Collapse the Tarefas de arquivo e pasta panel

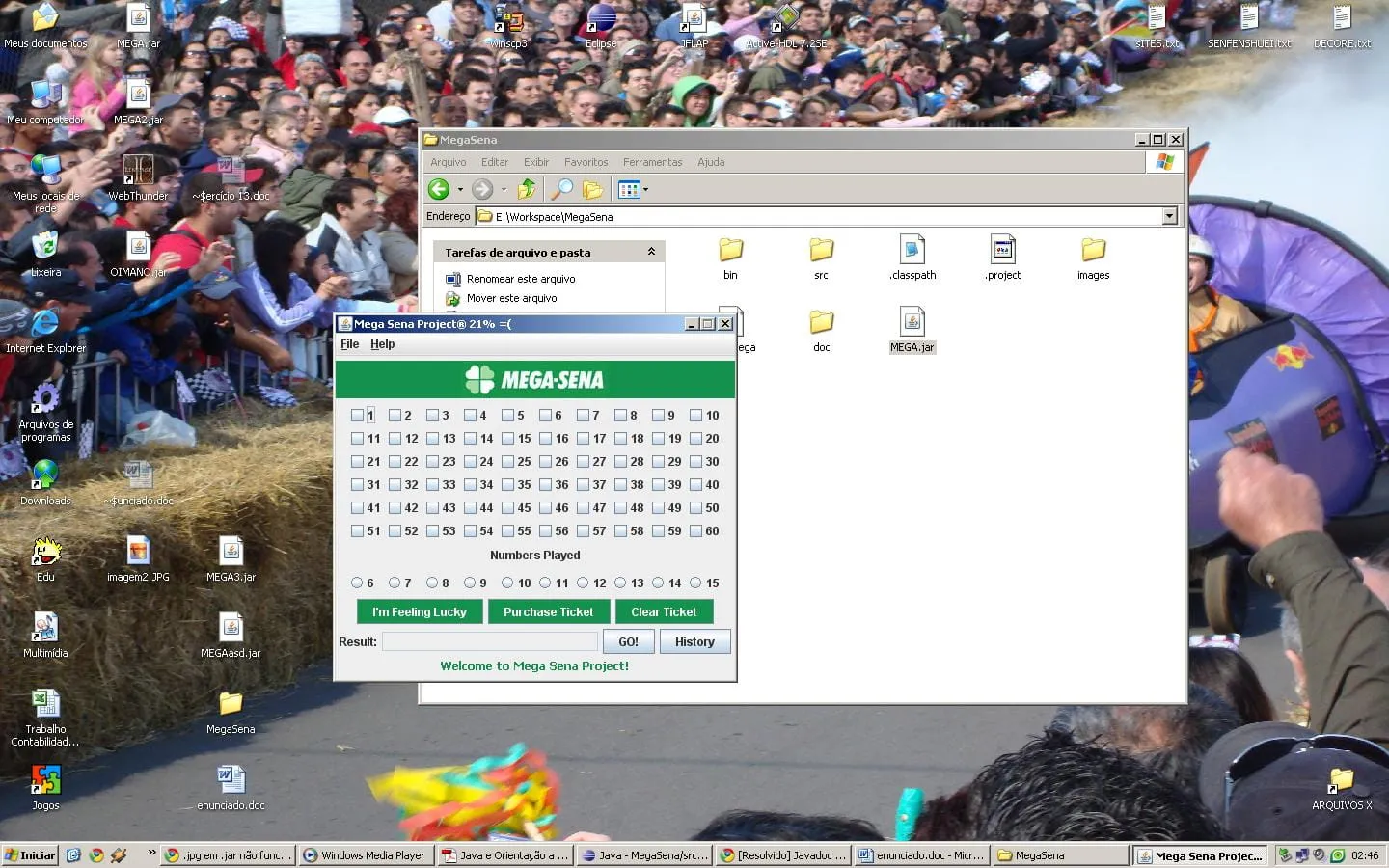point(651,252)
